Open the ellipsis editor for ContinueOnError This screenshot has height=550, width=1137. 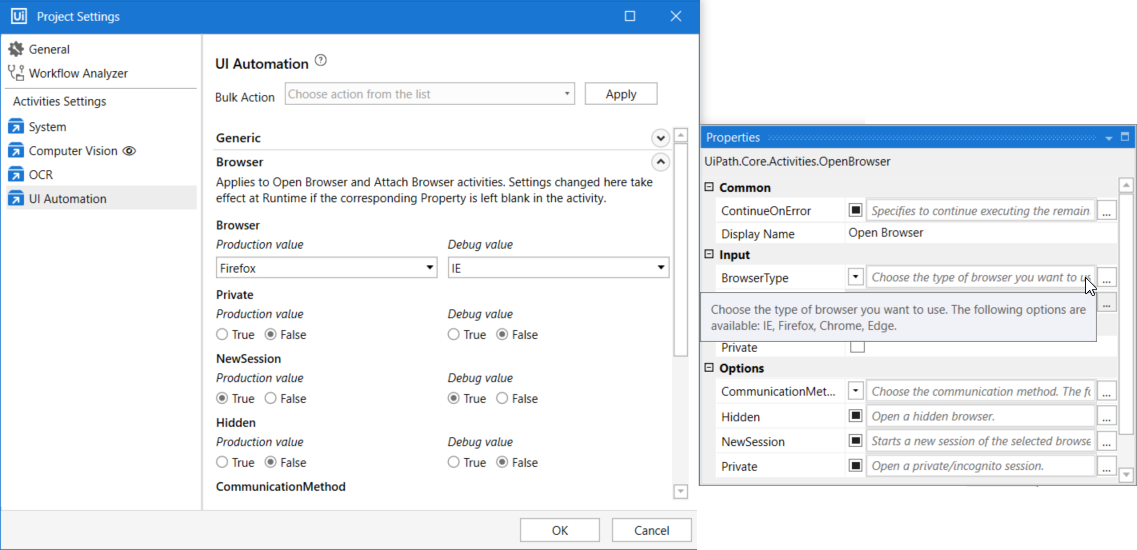[x=1106, y=211]
